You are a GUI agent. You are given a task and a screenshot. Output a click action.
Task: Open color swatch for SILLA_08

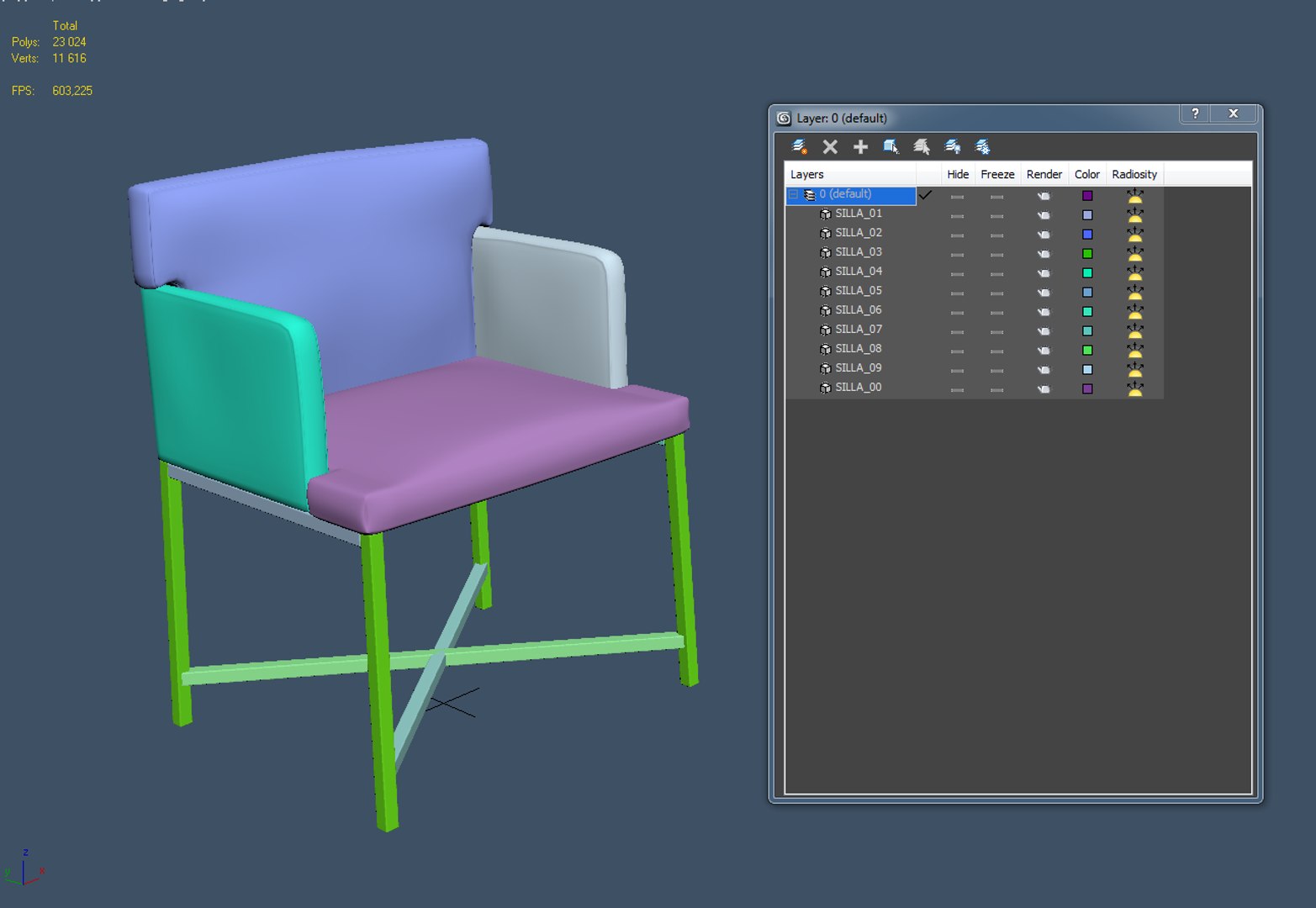click(1087, 351)
